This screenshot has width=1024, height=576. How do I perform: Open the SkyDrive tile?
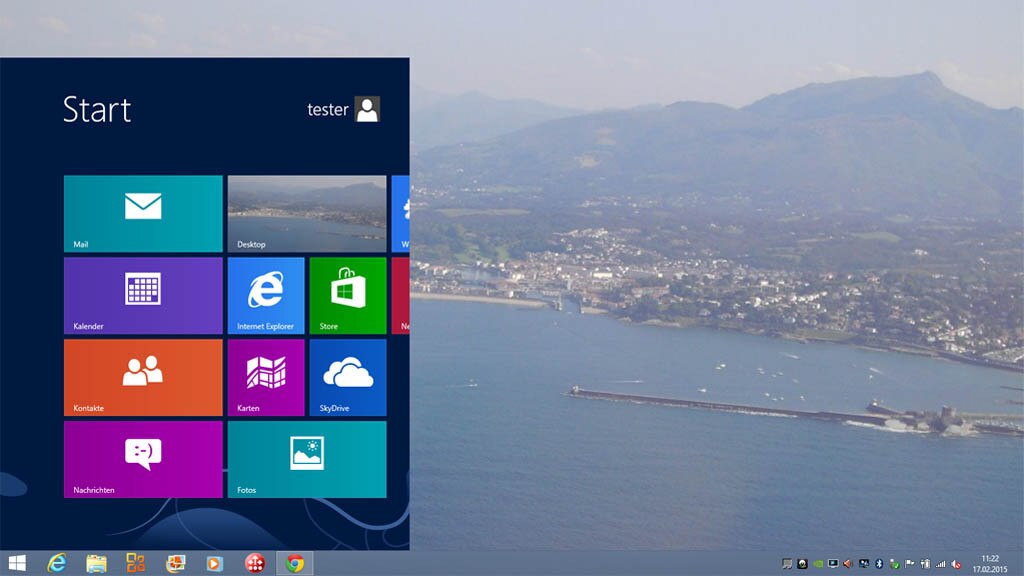(x=347, y=377)
